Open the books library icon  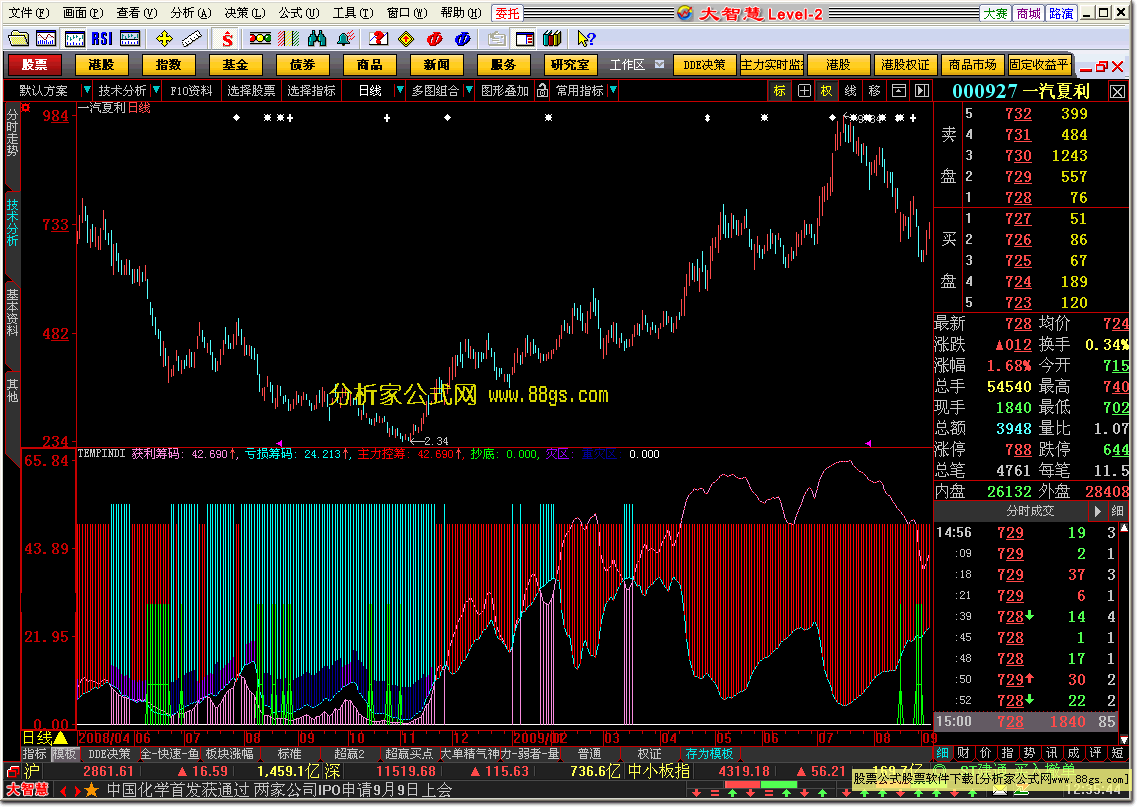tap(552, 39)
